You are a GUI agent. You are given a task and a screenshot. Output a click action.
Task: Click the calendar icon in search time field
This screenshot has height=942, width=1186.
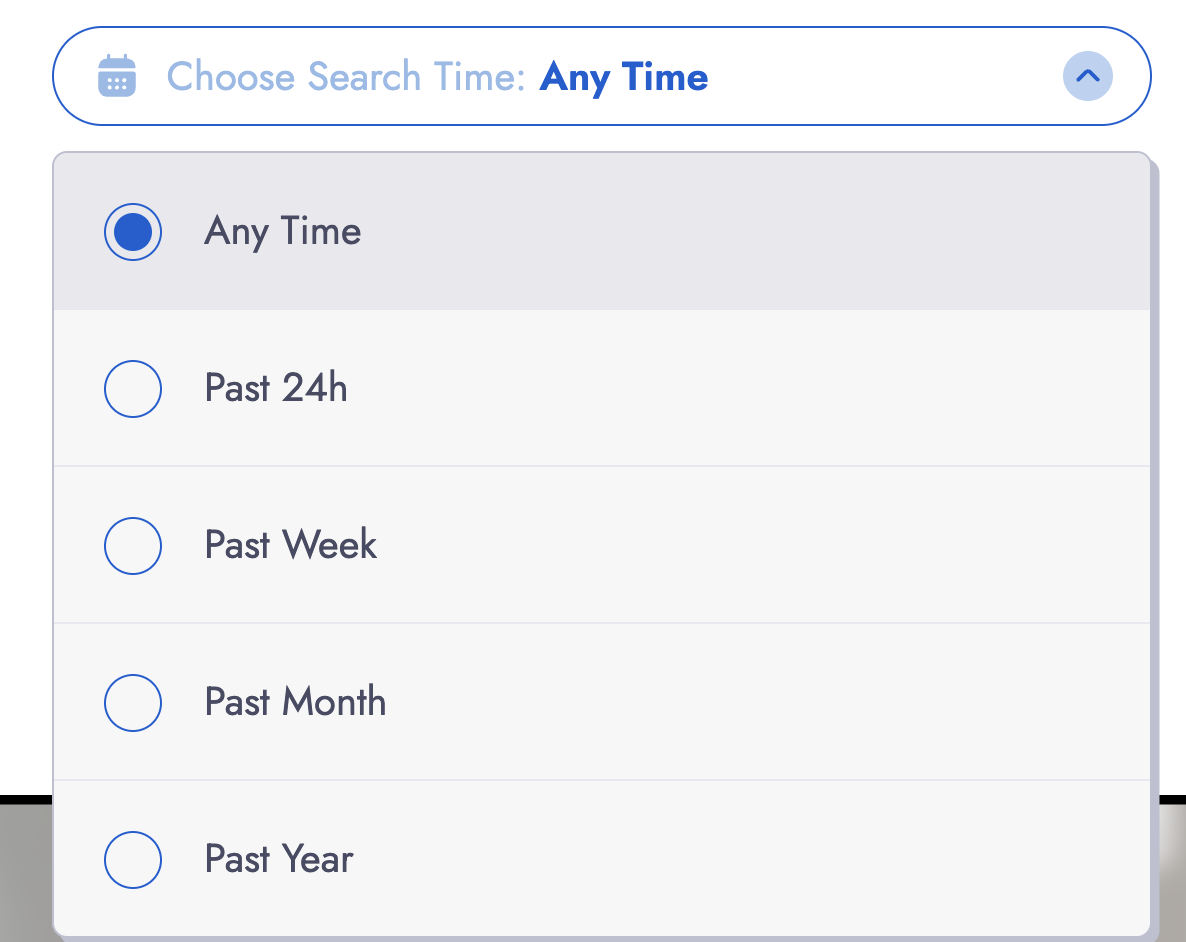pos(117,76)
